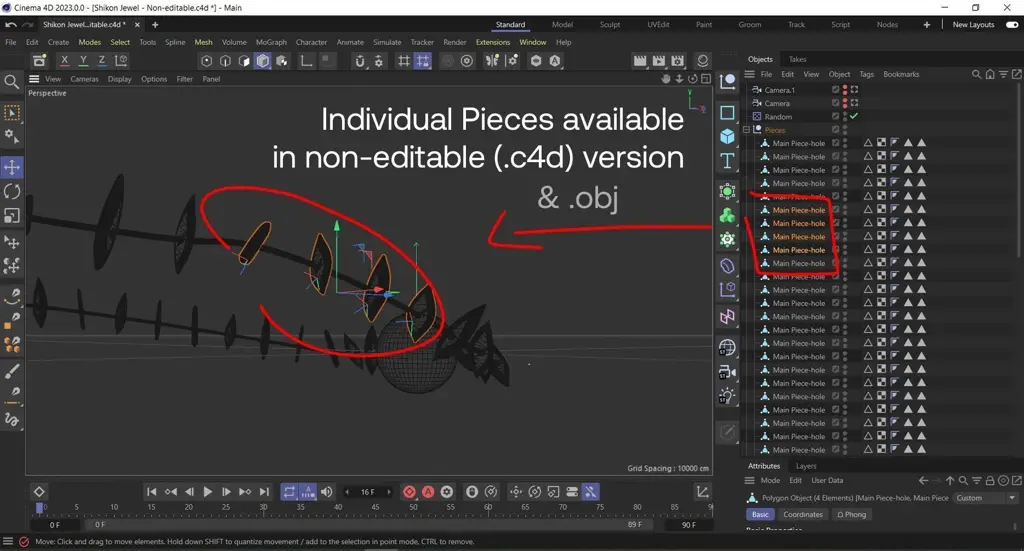Select the Scale tool in left toolbar

(x=12, y=215)
